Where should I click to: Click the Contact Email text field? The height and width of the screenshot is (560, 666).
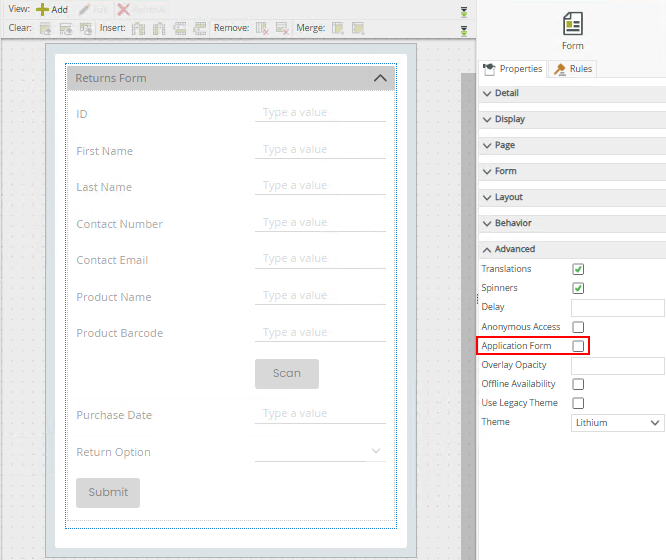pos(320,259)
